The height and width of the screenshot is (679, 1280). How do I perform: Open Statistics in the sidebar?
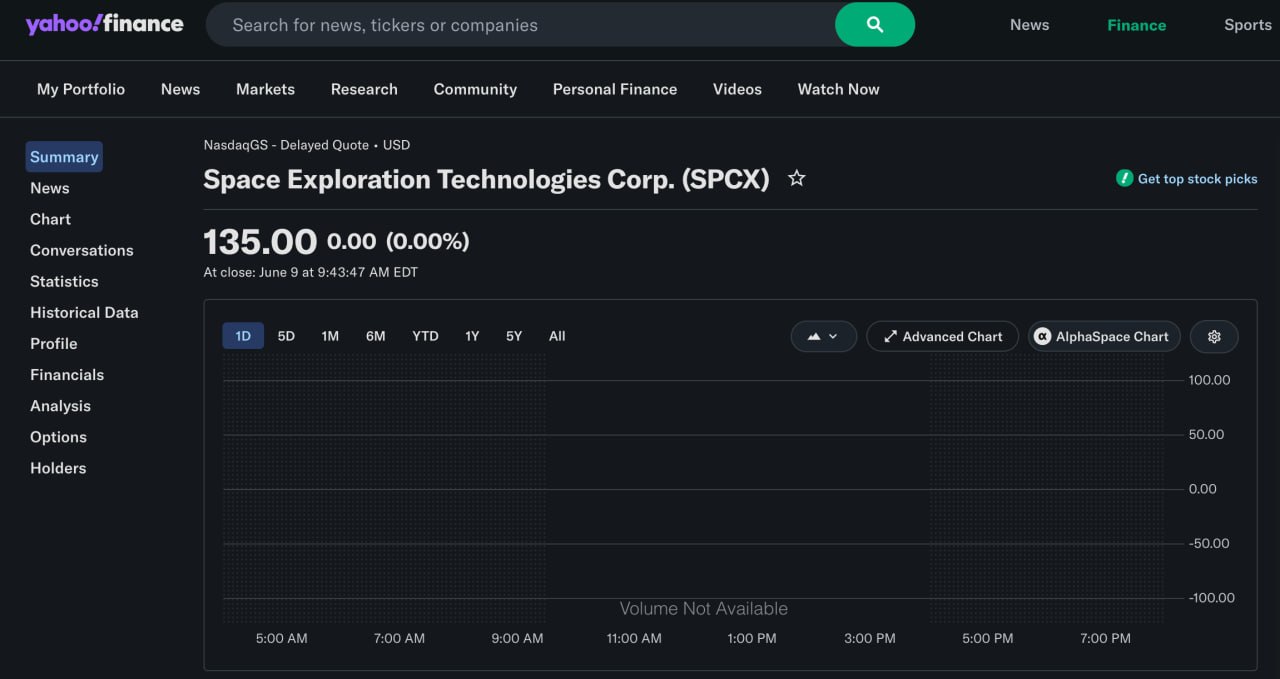(64, 281)
